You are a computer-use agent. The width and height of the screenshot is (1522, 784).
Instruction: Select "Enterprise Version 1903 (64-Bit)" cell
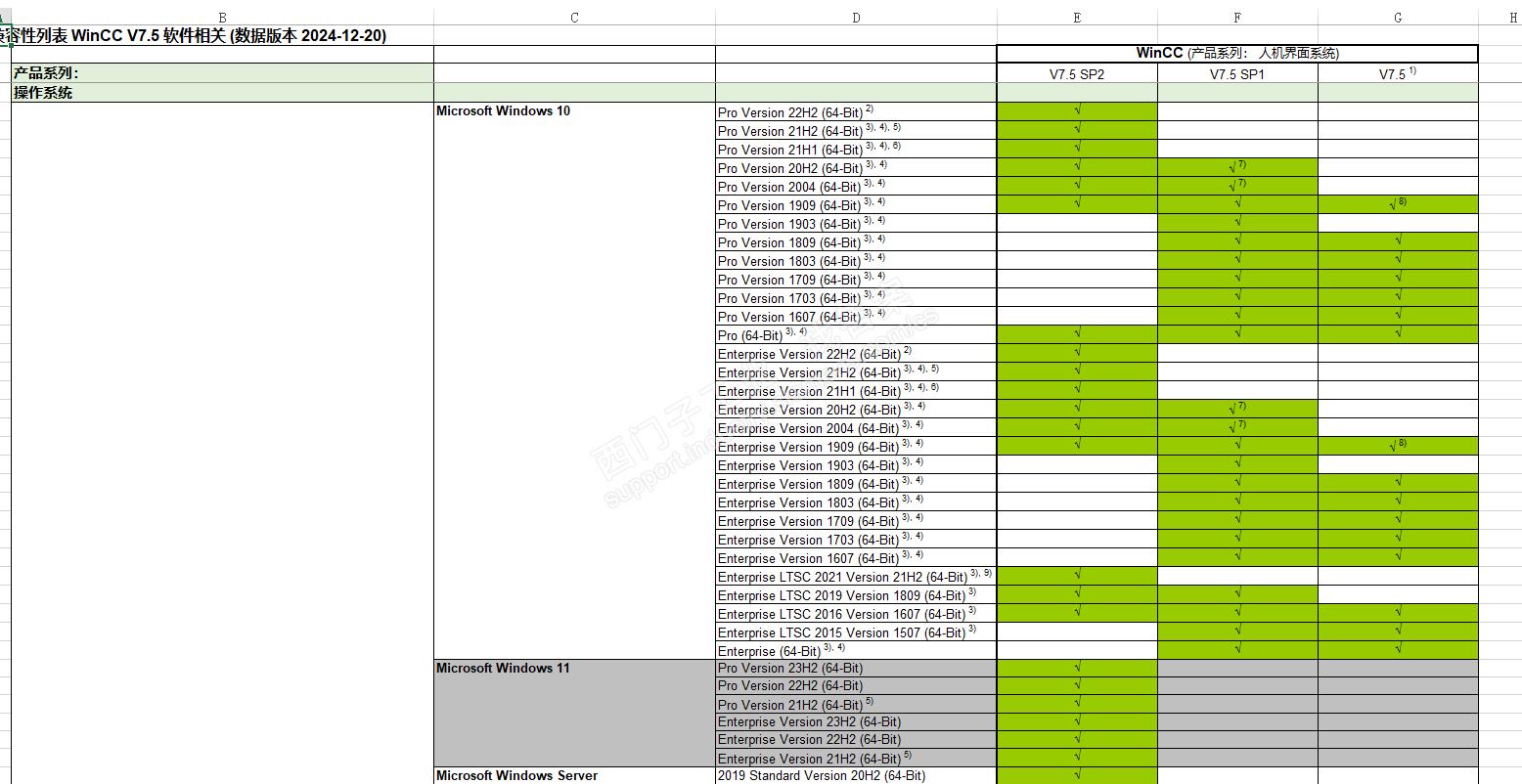856,465
